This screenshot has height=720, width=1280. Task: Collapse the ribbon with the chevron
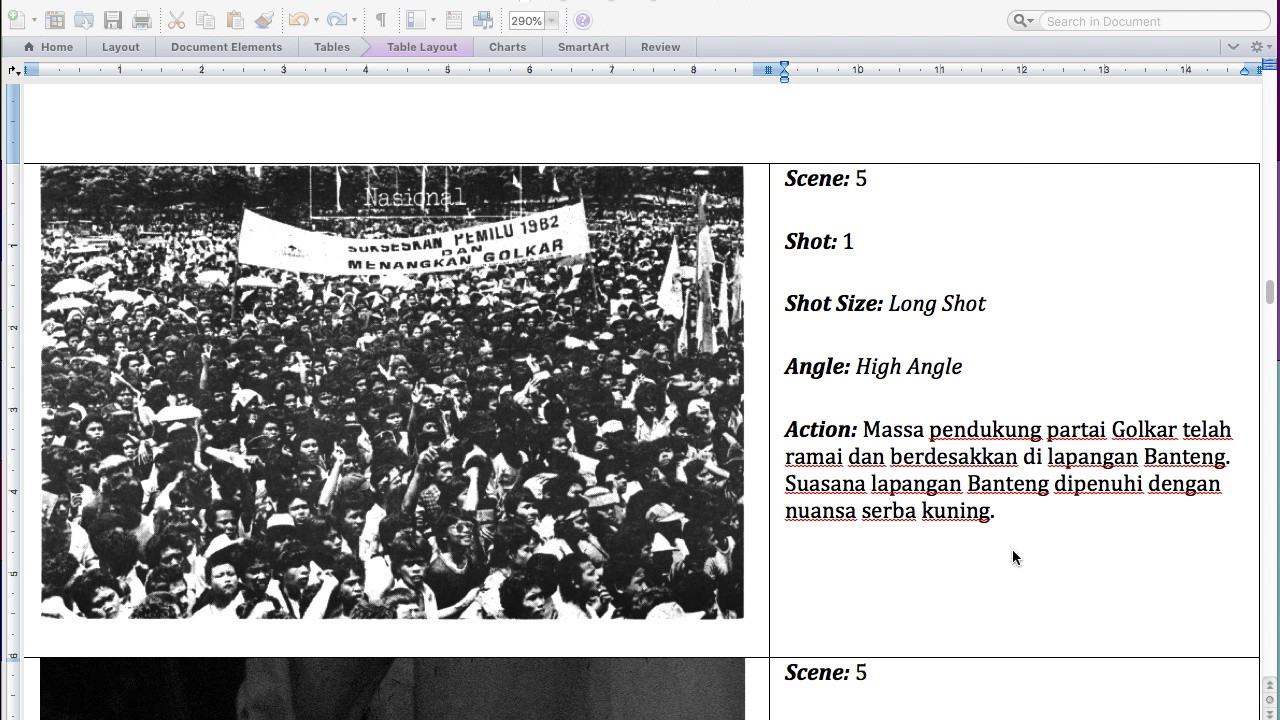(x=1233, y=47)
